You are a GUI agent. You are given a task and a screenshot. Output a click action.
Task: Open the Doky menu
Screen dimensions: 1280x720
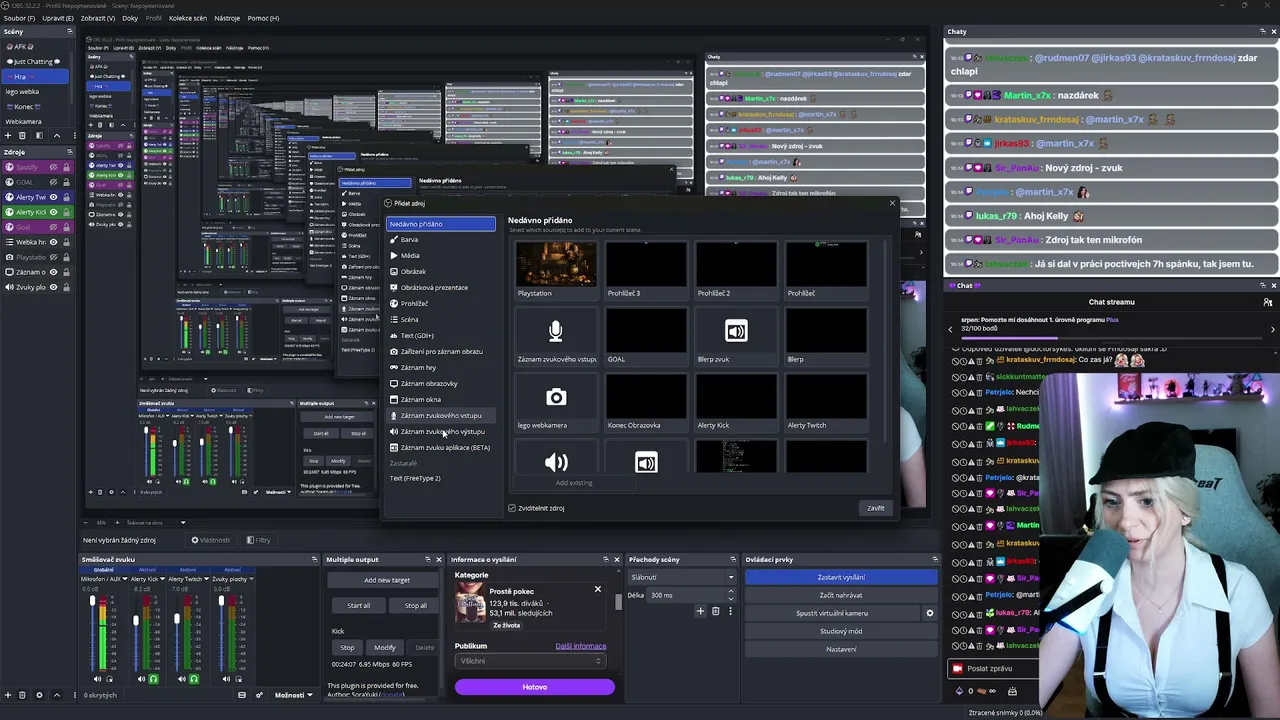tap(130, 18)
